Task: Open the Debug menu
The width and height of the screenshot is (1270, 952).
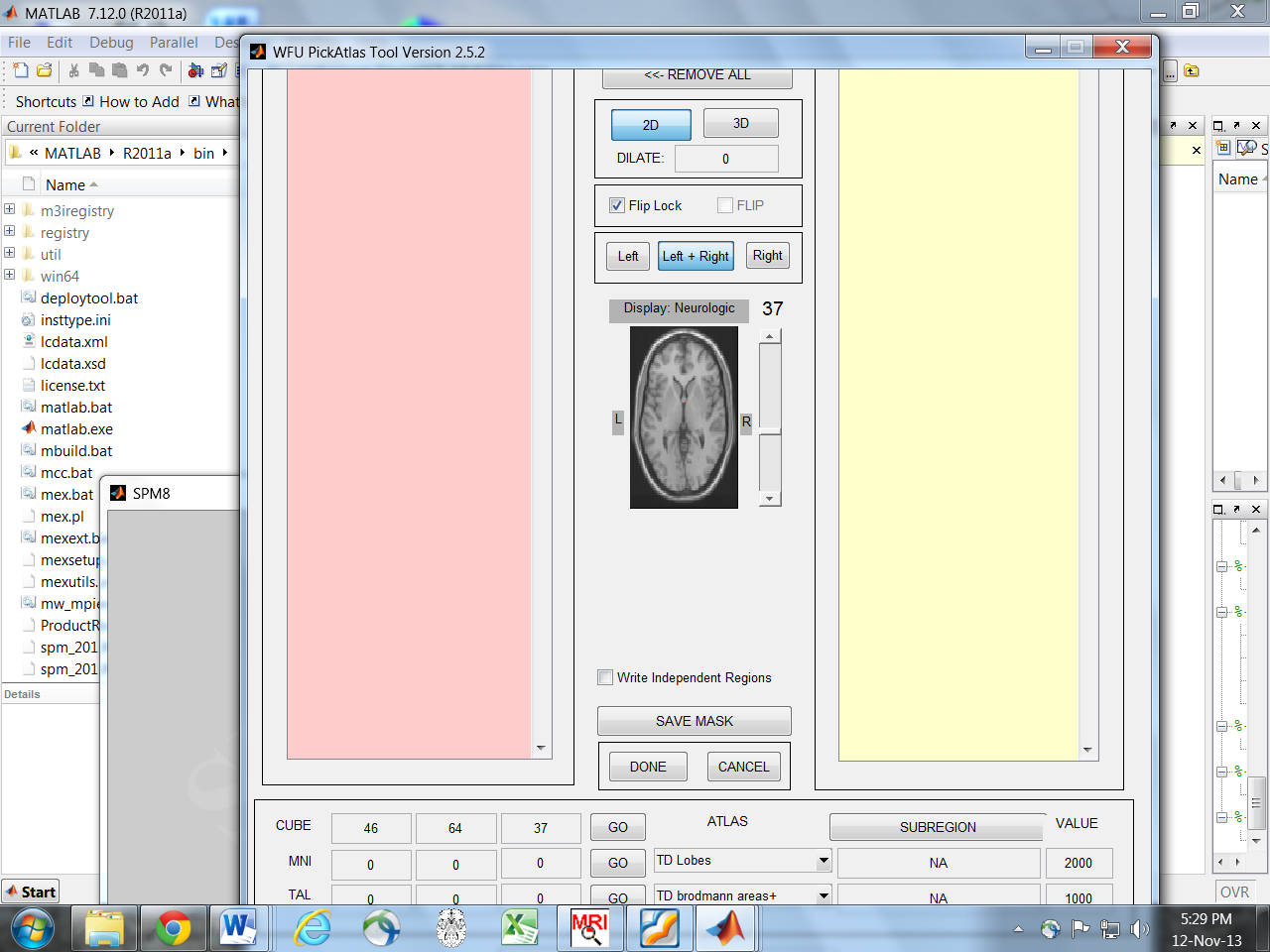Action: point(111,43)
